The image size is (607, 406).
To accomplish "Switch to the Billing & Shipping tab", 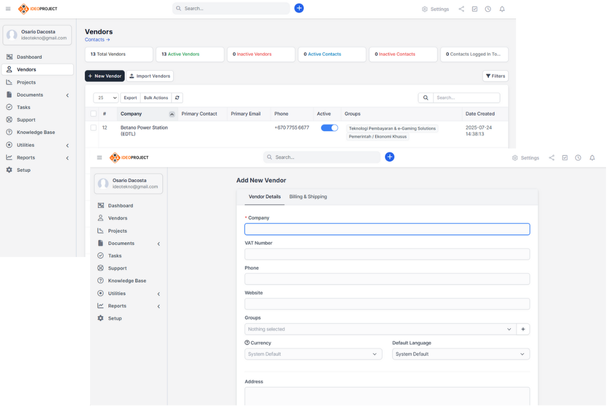I will click(308, 197).
